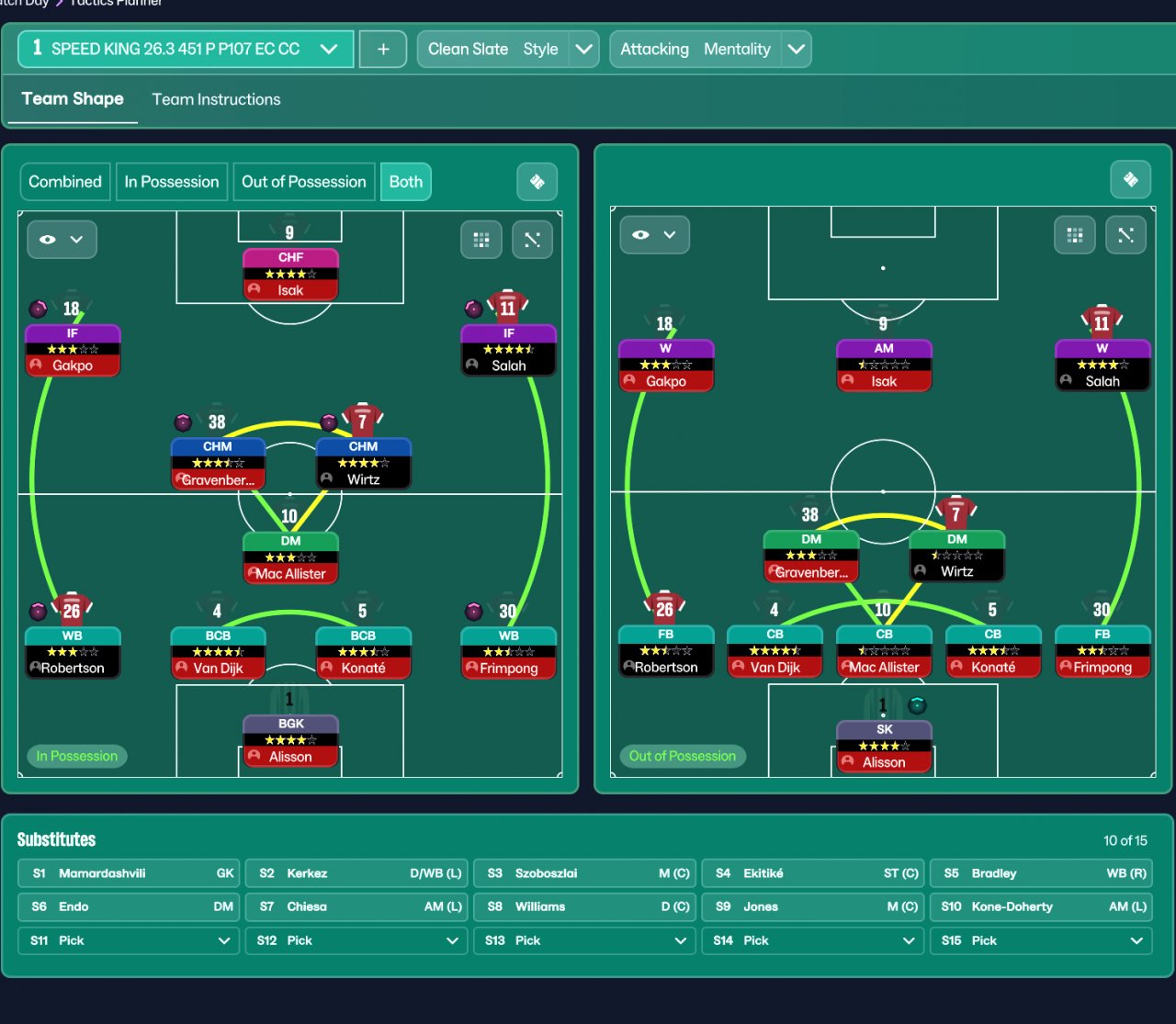Switch to the Team Instructions tab
Image resolution: width=1176 pixels, height=1024 pixels.
point(216,99)
